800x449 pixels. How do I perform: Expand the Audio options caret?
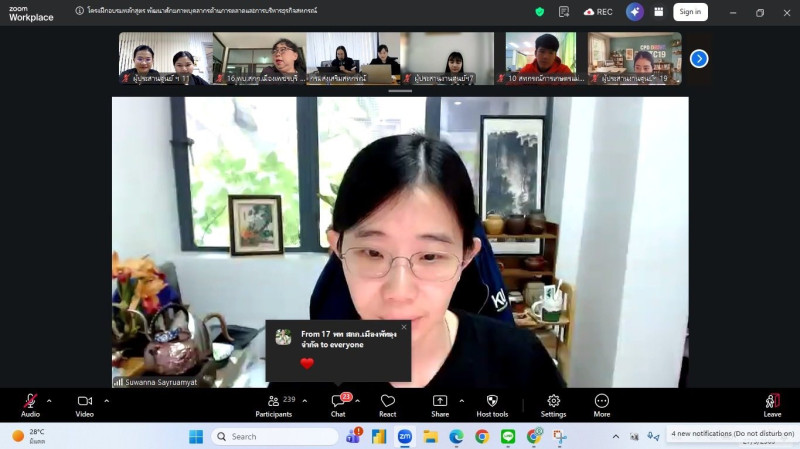[x=49, y=401]
